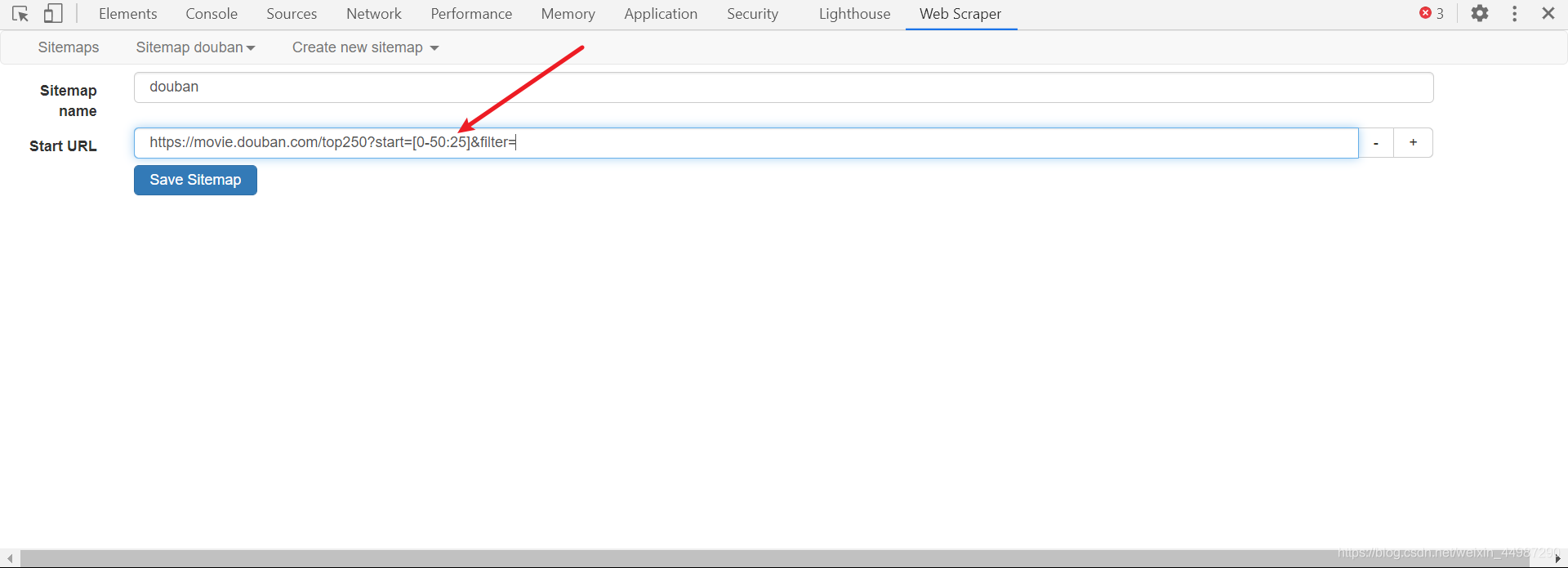Image resolution: width=1568 pixels, height=568 pixels.
Task: Select the Web Scraper tab
Action: click(960, 14)
